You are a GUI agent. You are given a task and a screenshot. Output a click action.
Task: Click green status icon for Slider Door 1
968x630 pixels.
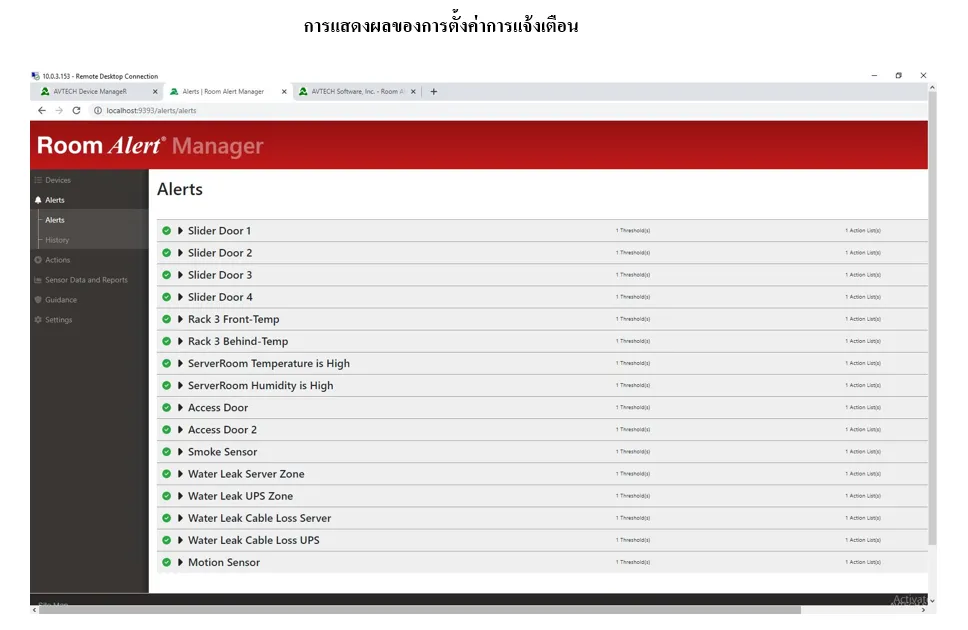click(x=167, y=231)
